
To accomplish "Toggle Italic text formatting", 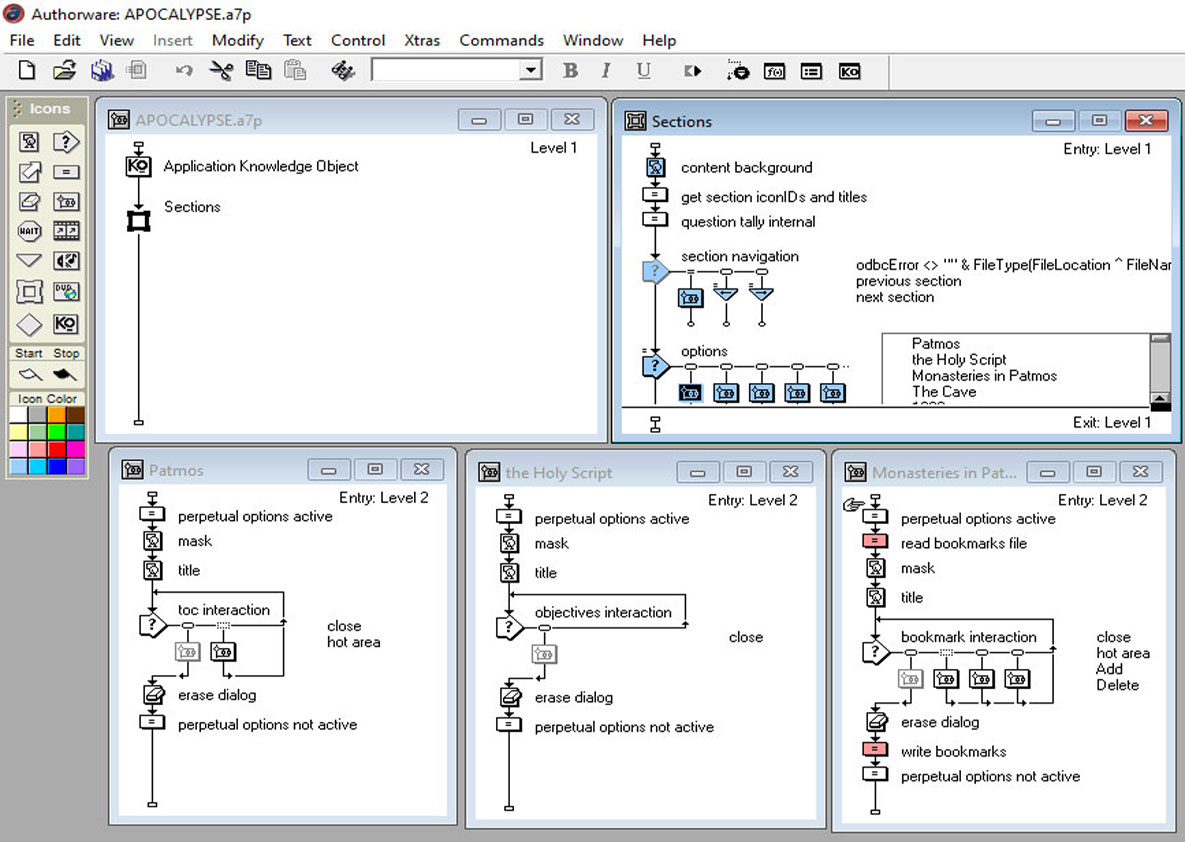I will (x=606, y=71).
